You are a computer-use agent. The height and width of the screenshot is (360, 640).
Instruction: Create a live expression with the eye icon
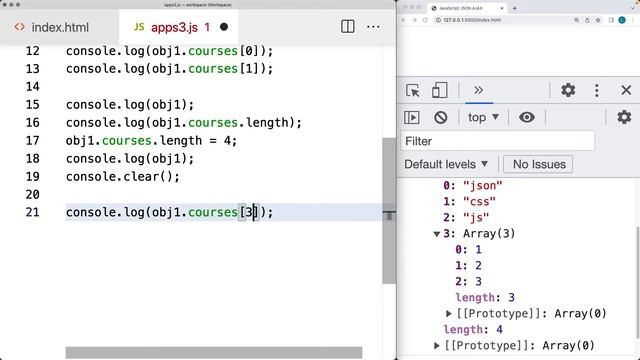coord(527,117)
